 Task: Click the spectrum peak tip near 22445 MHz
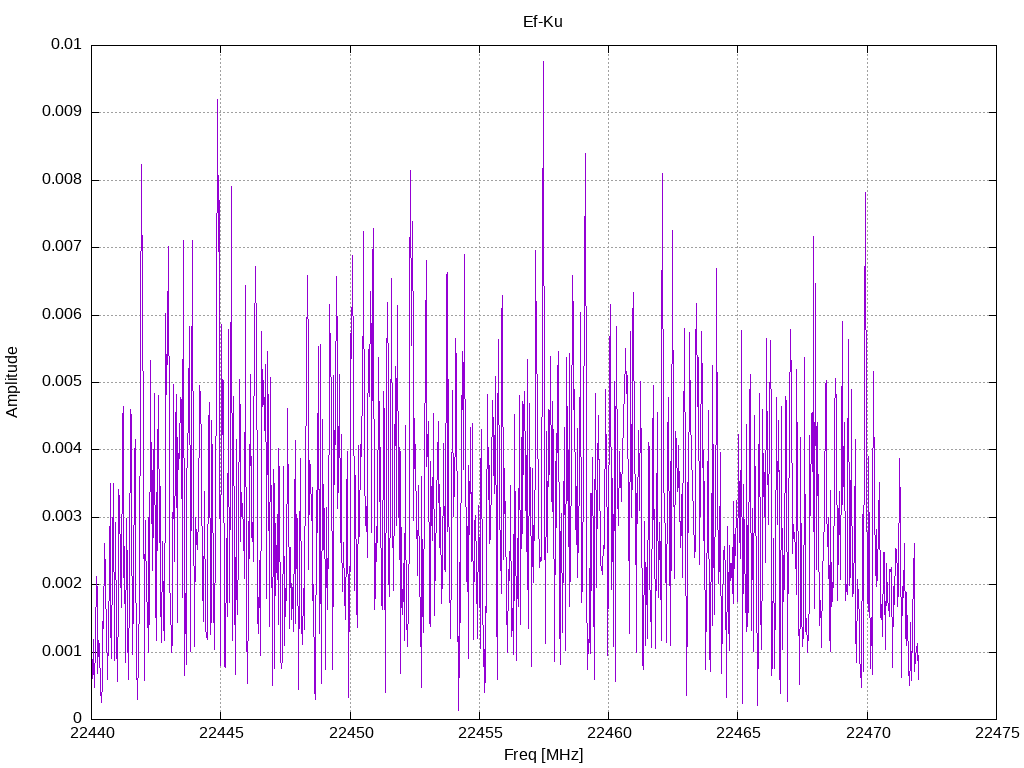[x=217, y=100]
